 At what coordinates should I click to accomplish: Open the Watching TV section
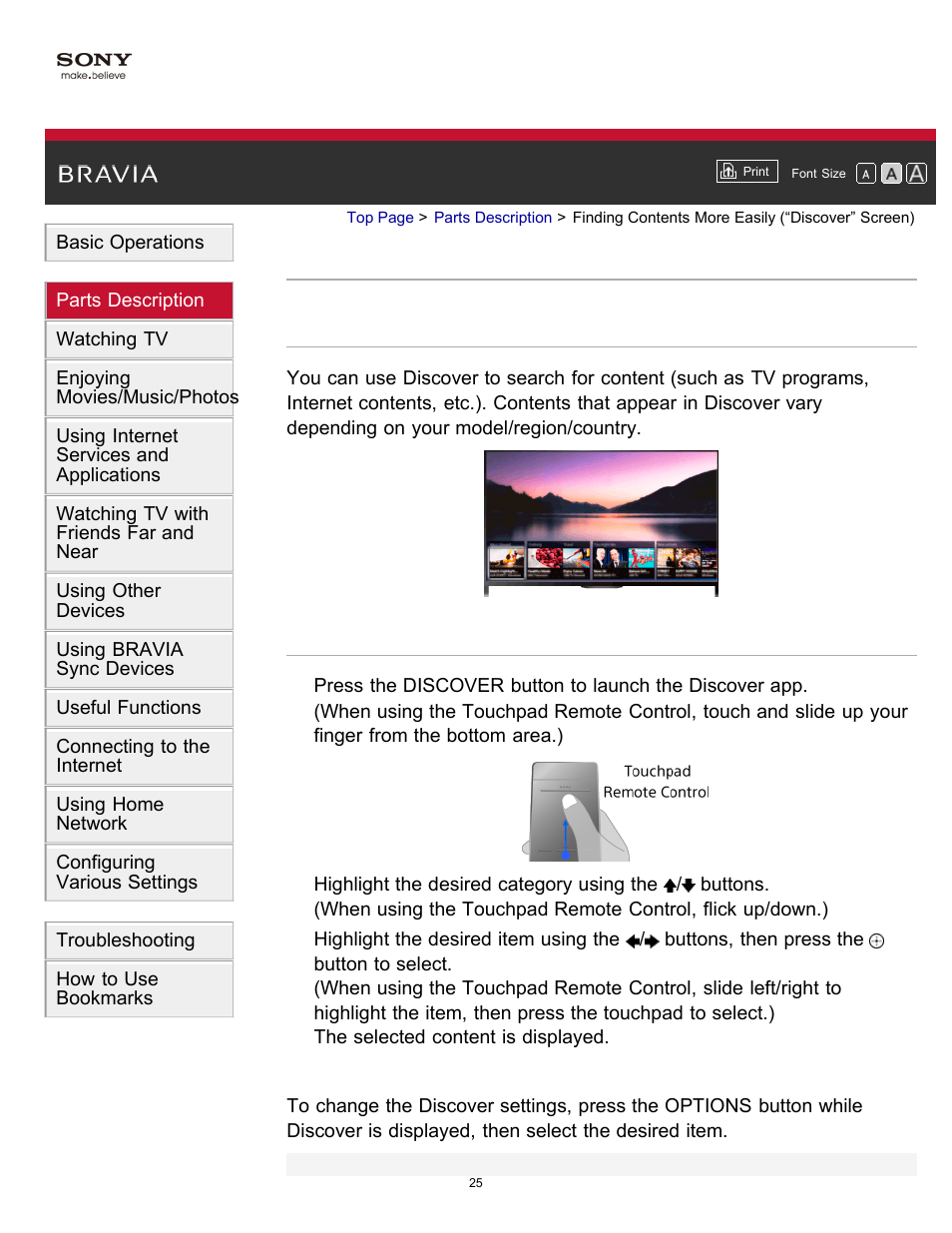coord(140,339)
